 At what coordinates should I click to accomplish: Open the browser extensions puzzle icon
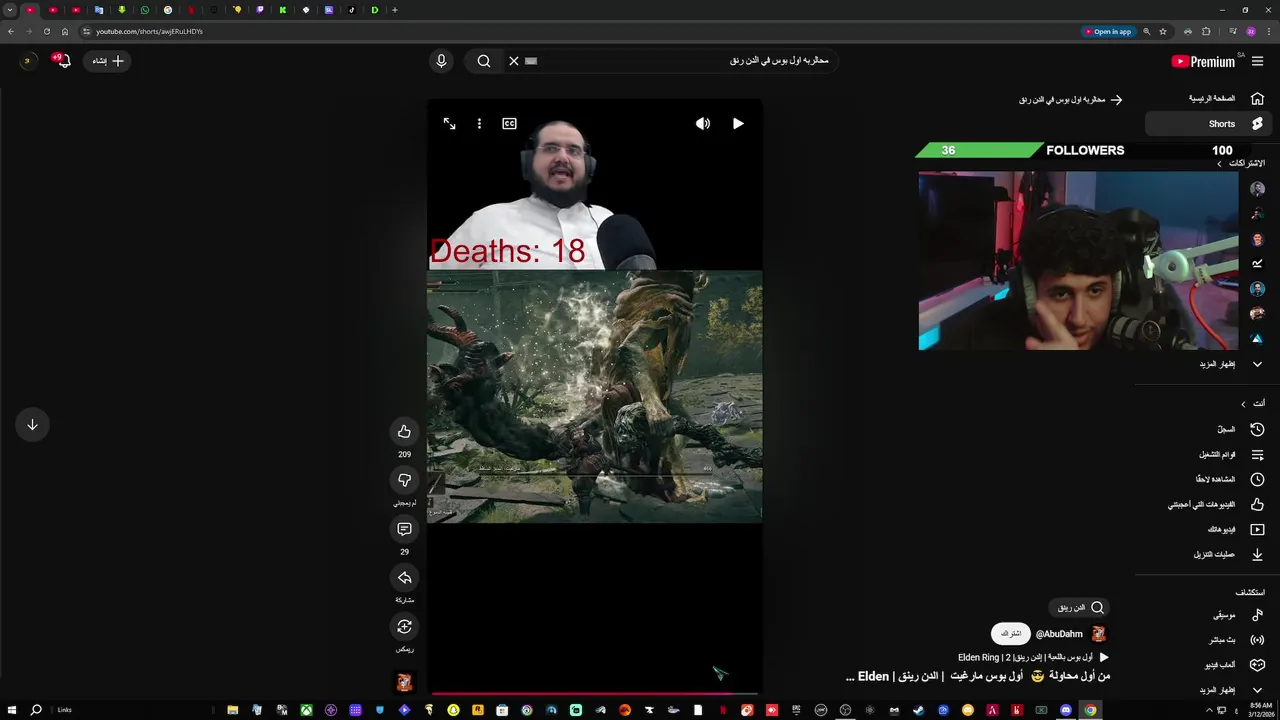(1206, 31)
